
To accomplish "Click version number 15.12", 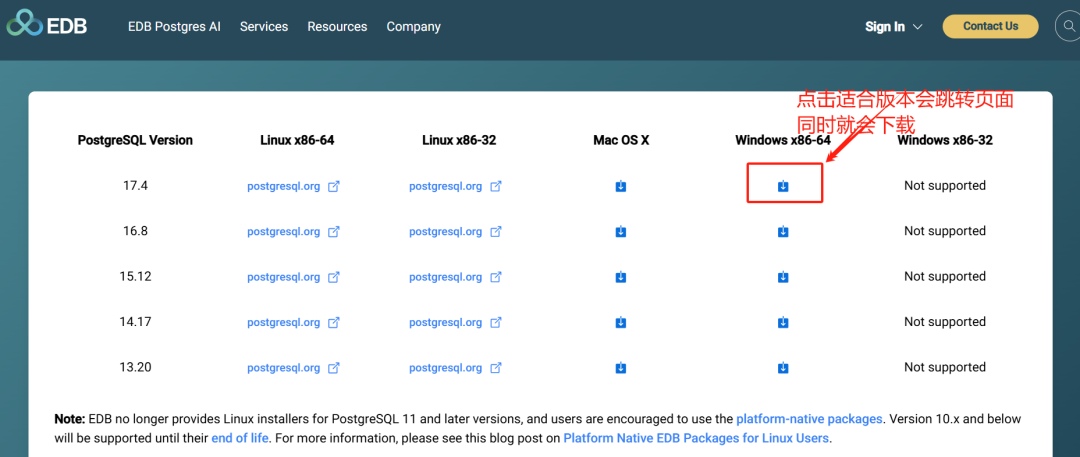I will click(135, 277).
